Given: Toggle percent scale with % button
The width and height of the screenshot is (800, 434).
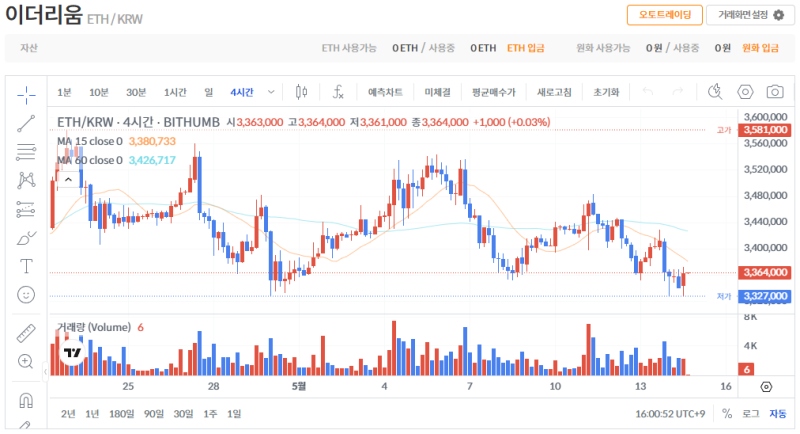Looking at the screenshot, I should 727,414.
